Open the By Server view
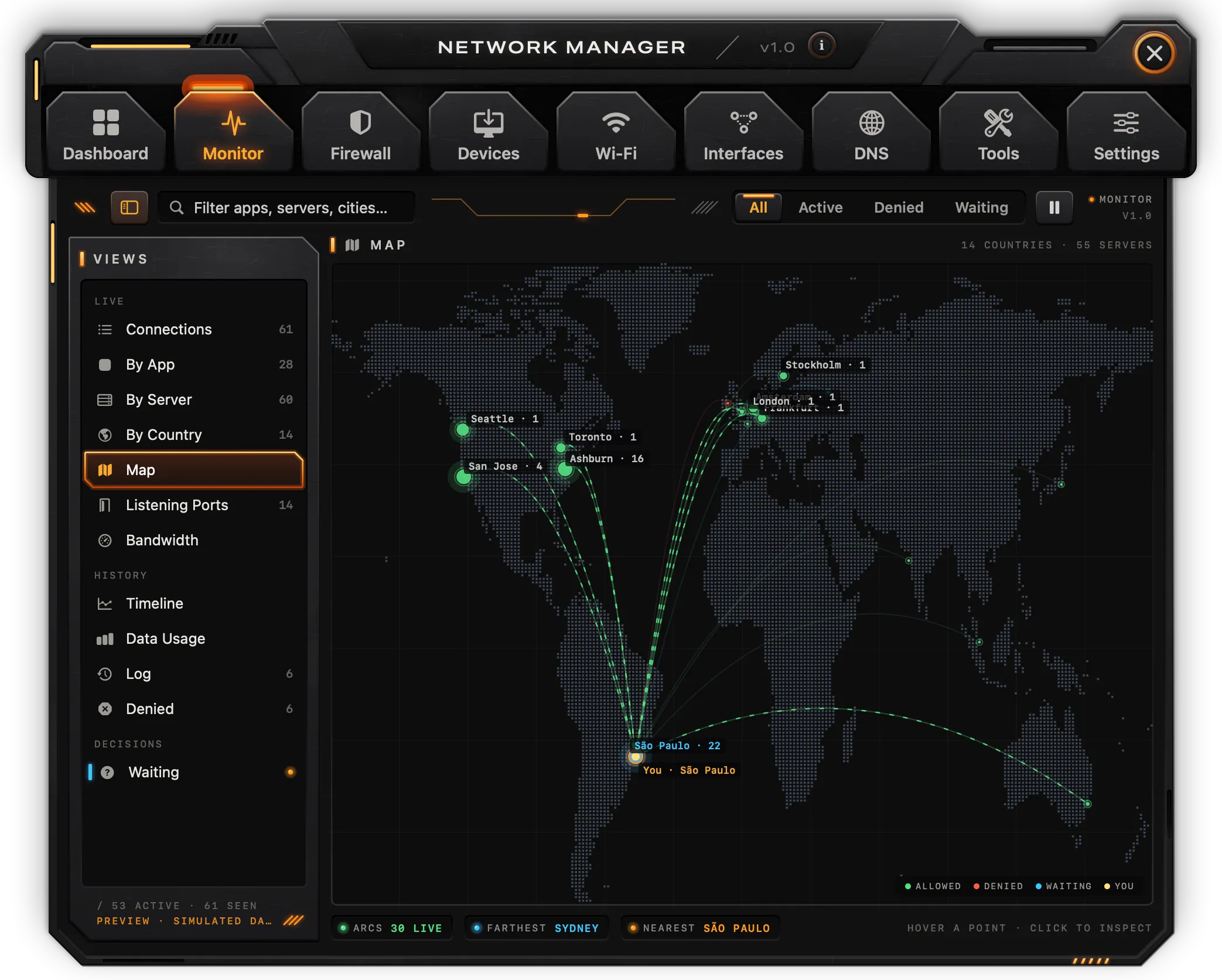This screenshot has height=980, width=1222. pos(194,399)
